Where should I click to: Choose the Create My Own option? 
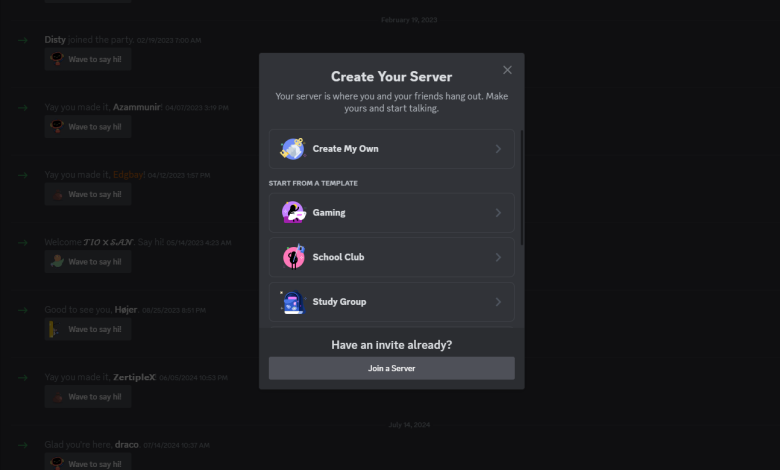[x=391, y=149]
